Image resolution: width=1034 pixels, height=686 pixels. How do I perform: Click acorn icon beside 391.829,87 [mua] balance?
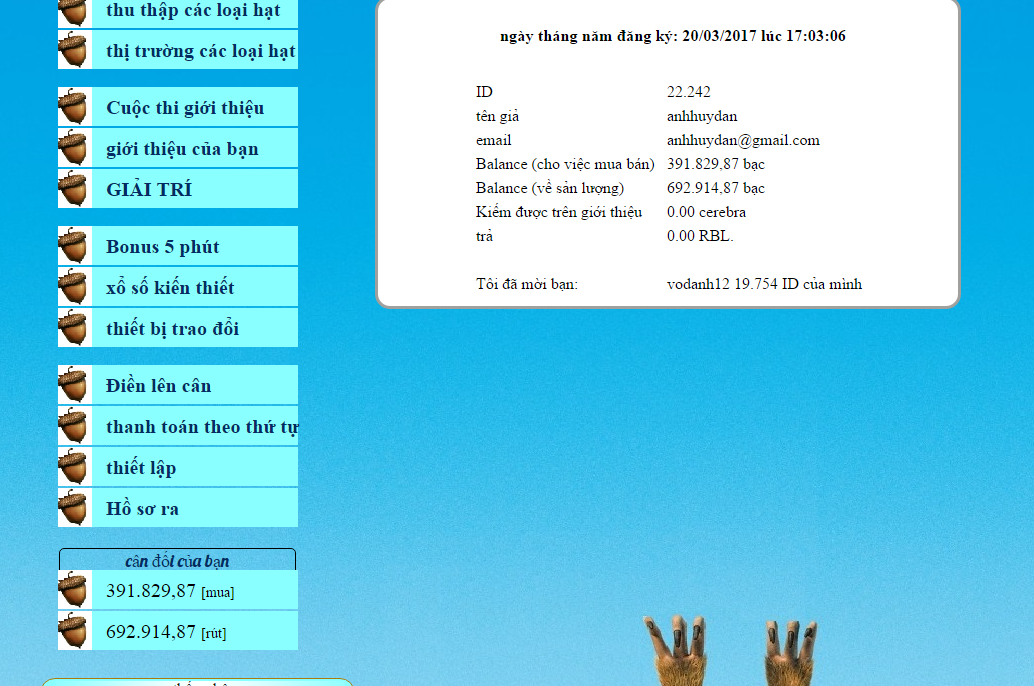coord(73,590)
